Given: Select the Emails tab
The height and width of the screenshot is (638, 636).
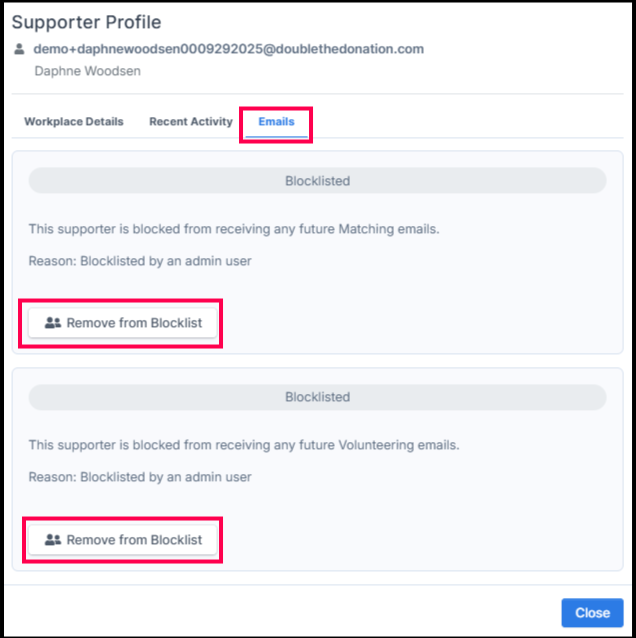Looking at the screenshot, I should (276, 122).
